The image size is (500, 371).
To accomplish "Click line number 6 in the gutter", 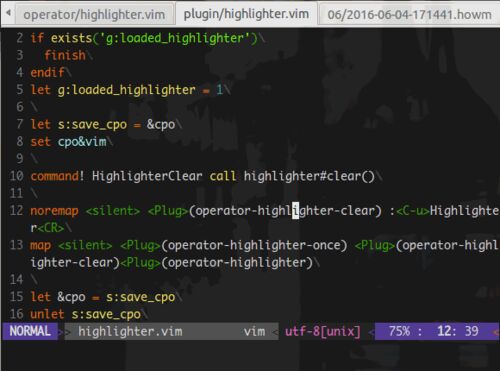I will 20,107.
